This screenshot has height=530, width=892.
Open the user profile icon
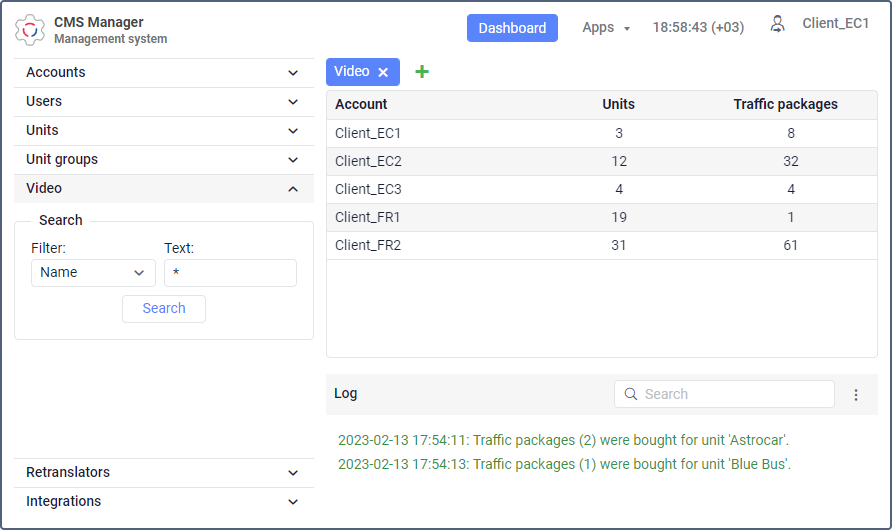(777, 24)
